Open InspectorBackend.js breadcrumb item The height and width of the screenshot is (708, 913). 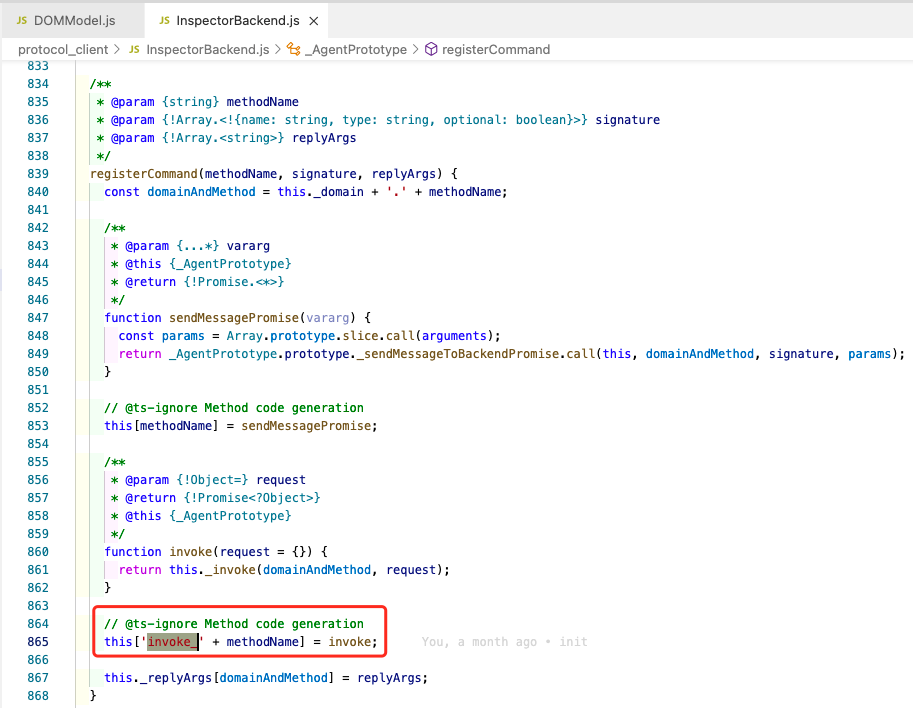pyautogui.click(x=207, y=49)
